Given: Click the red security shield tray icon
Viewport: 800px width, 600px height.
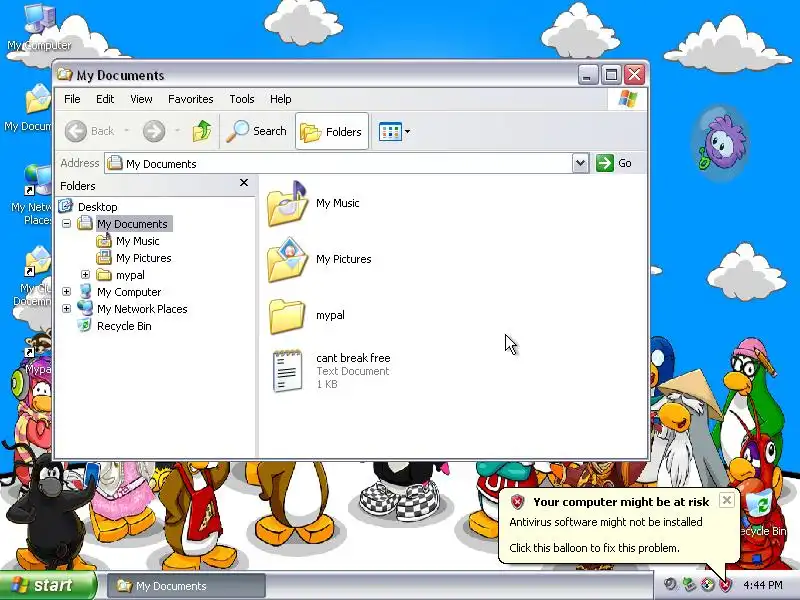Looking at the screenshot, I should tap(726, 585).
